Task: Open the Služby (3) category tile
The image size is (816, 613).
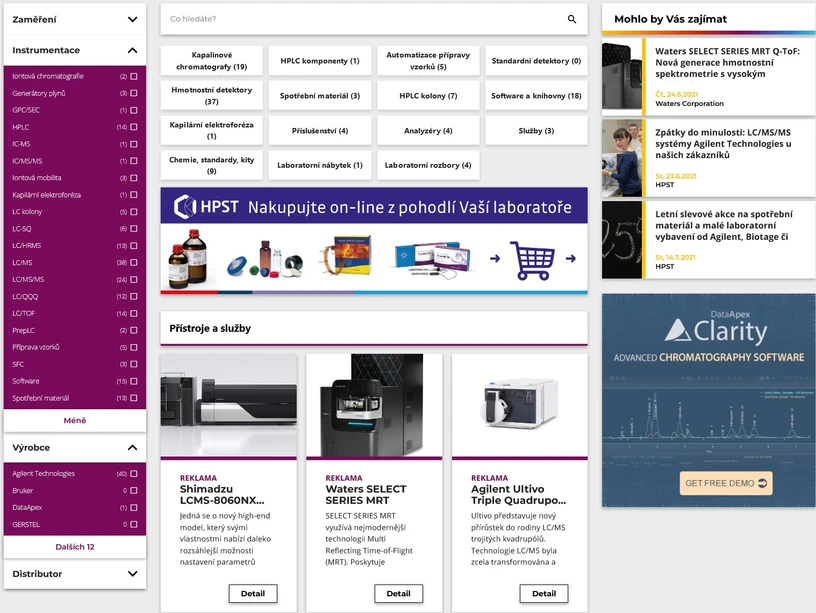Action: [534, 130]
